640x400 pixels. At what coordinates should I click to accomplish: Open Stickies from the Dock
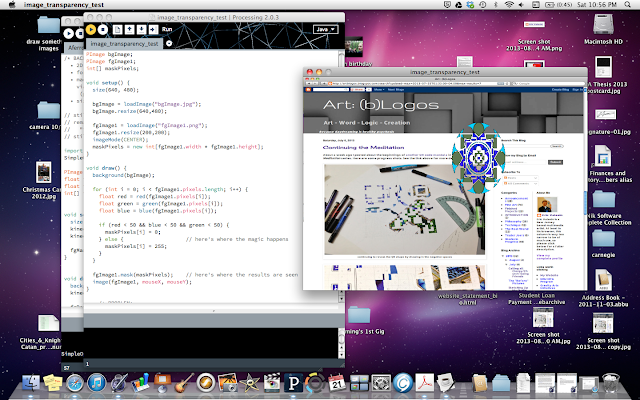[x=52, y=383]
